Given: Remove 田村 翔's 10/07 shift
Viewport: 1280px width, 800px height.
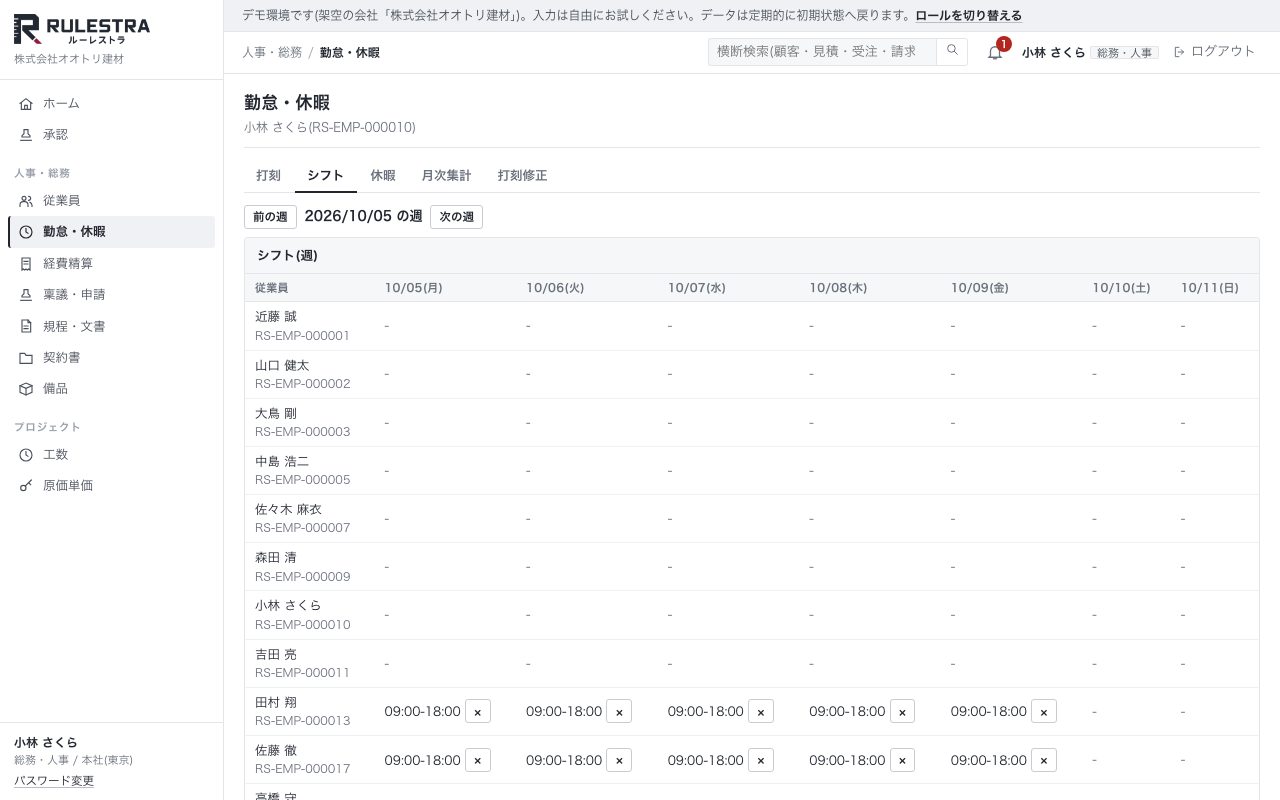Looking at the screenshot, I should click(761, 712).
